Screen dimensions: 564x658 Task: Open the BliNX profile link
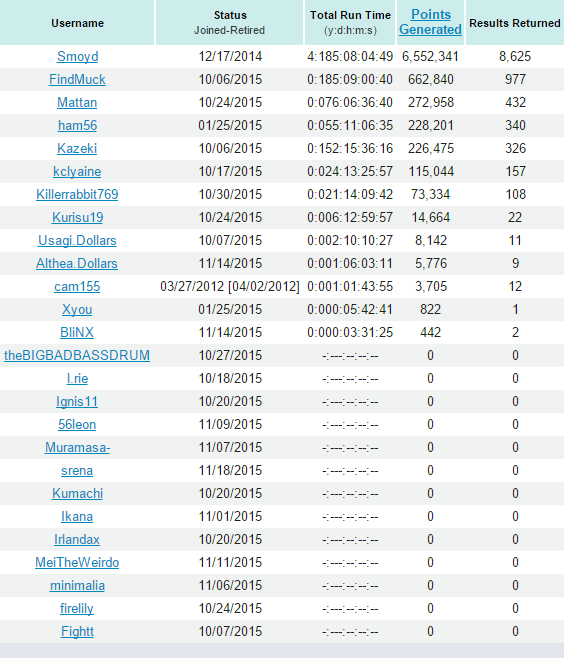[77, 332]
